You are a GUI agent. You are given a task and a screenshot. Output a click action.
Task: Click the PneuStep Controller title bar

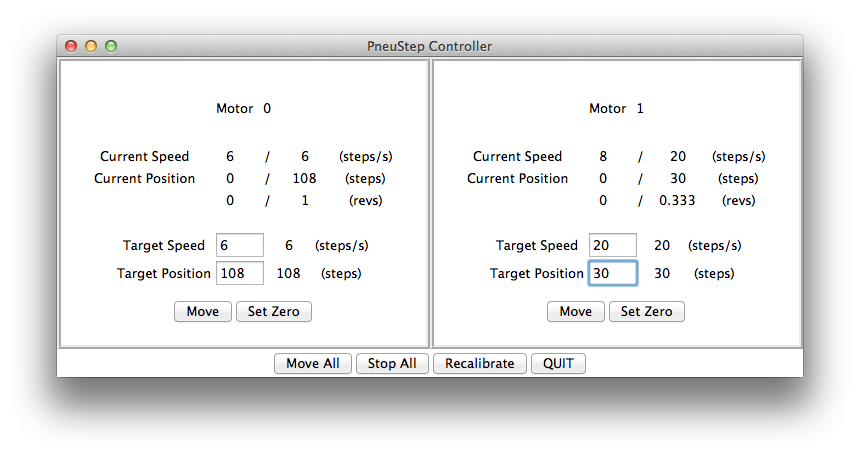(x=429, y=46)
